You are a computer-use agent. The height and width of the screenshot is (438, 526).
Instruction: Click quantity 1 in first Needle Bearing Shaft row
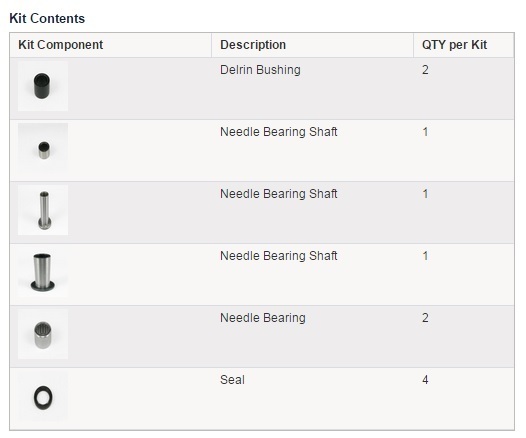click(425, 132)
